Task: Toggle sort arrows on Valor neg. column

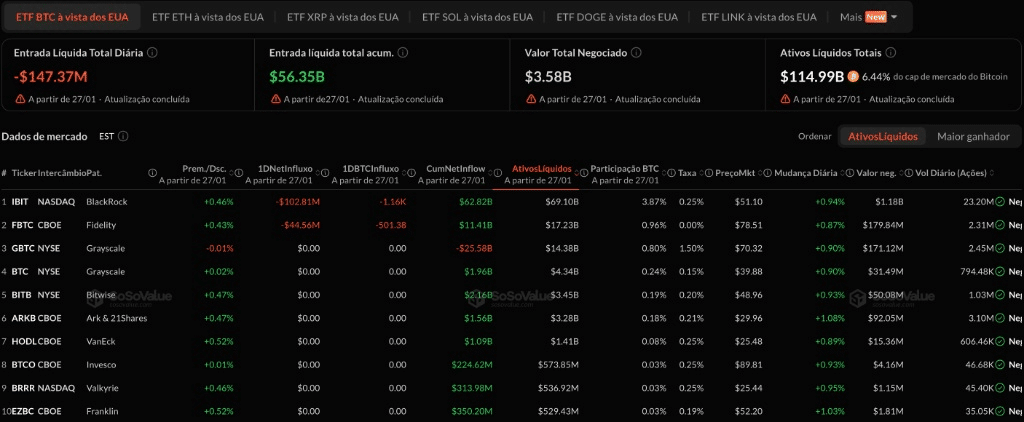Action: (x=899, y=173)
